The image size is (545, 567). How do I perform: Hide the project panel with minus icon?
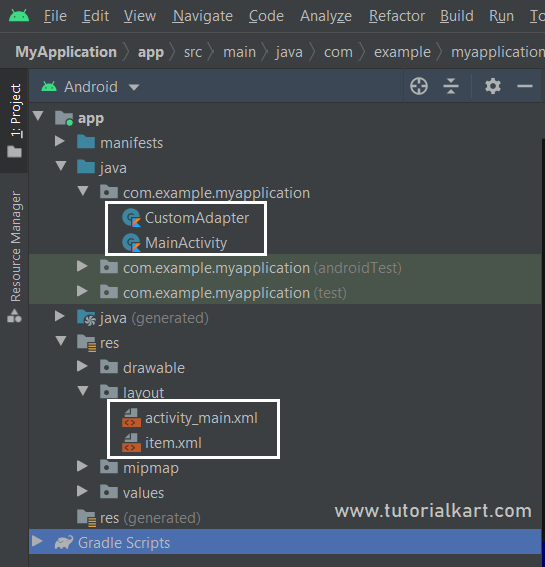tap(524, 86)
